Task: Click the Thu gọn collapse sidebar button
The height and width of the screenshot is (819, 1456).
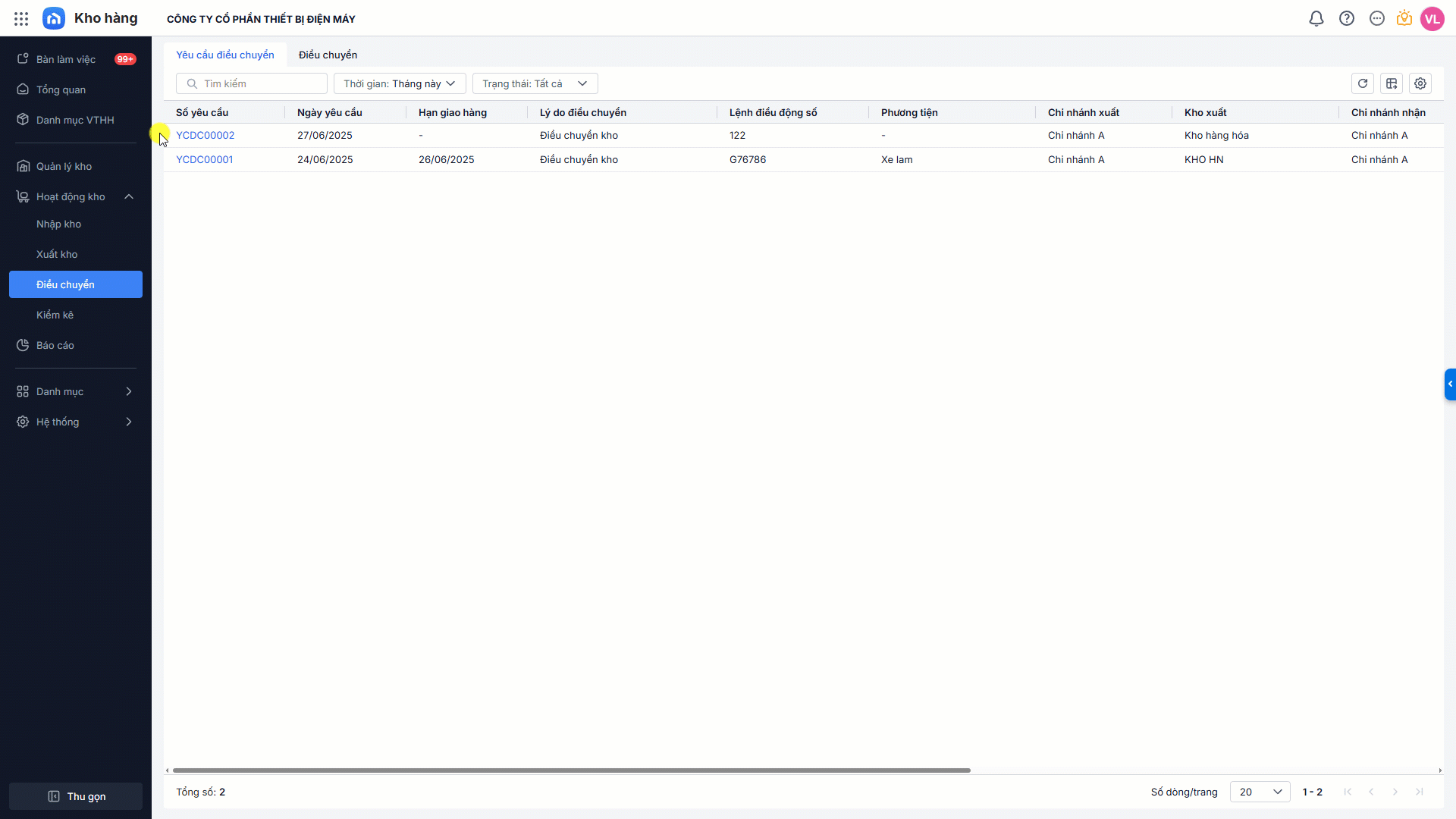Action: click(76, 796)
